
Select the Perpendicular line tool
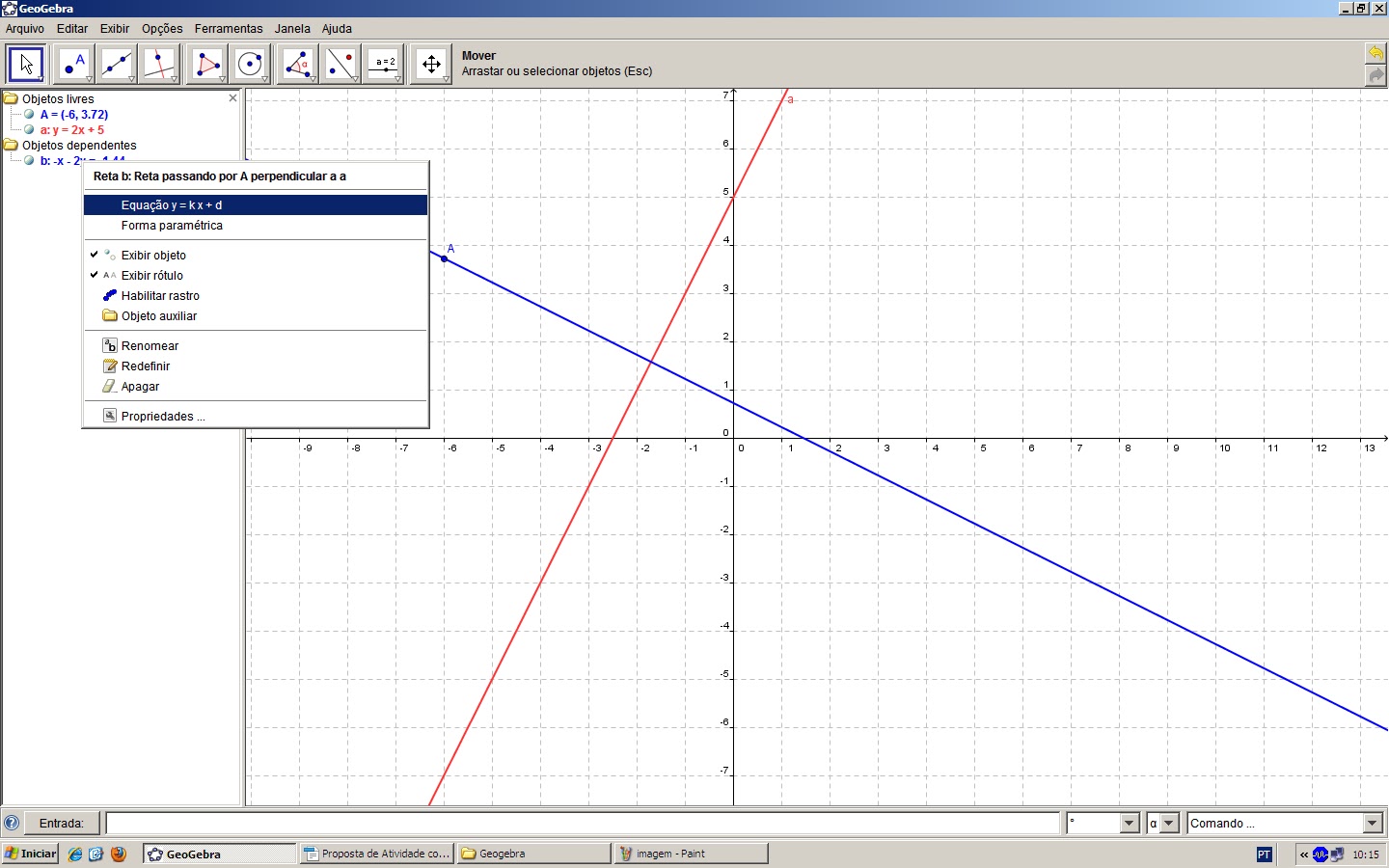coord(159,65)
